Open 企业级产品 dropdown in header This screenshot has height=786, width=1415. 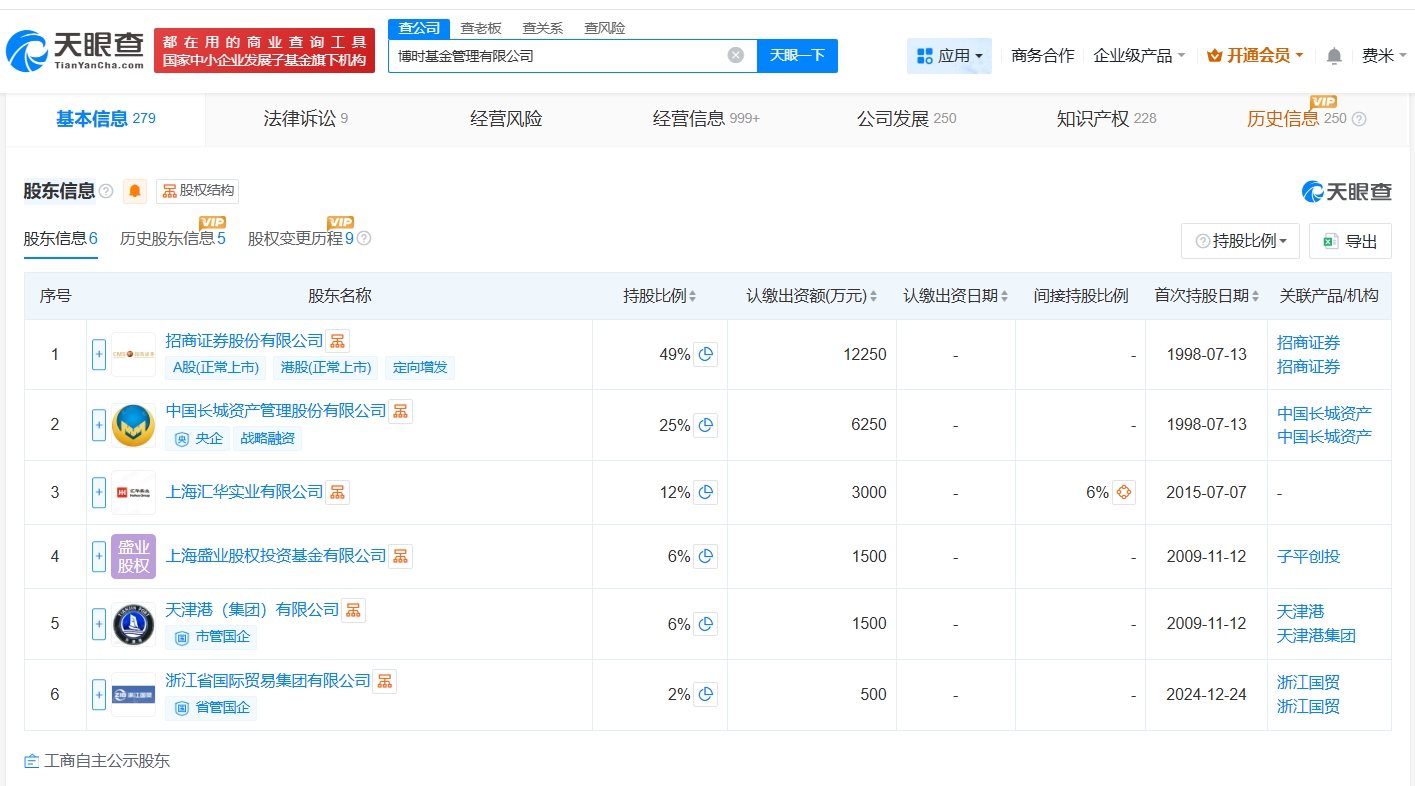[1139, 56]
